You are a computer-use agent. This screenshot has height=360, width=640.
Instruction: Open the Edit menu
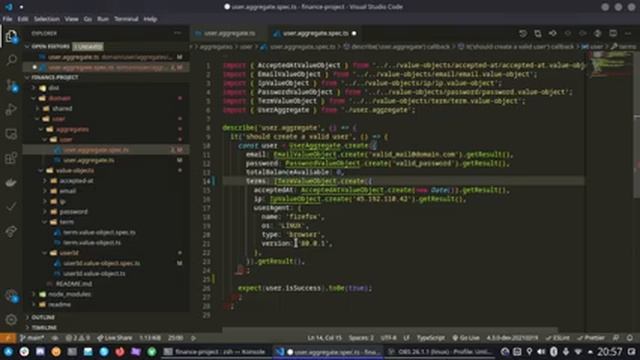point(23,19)
